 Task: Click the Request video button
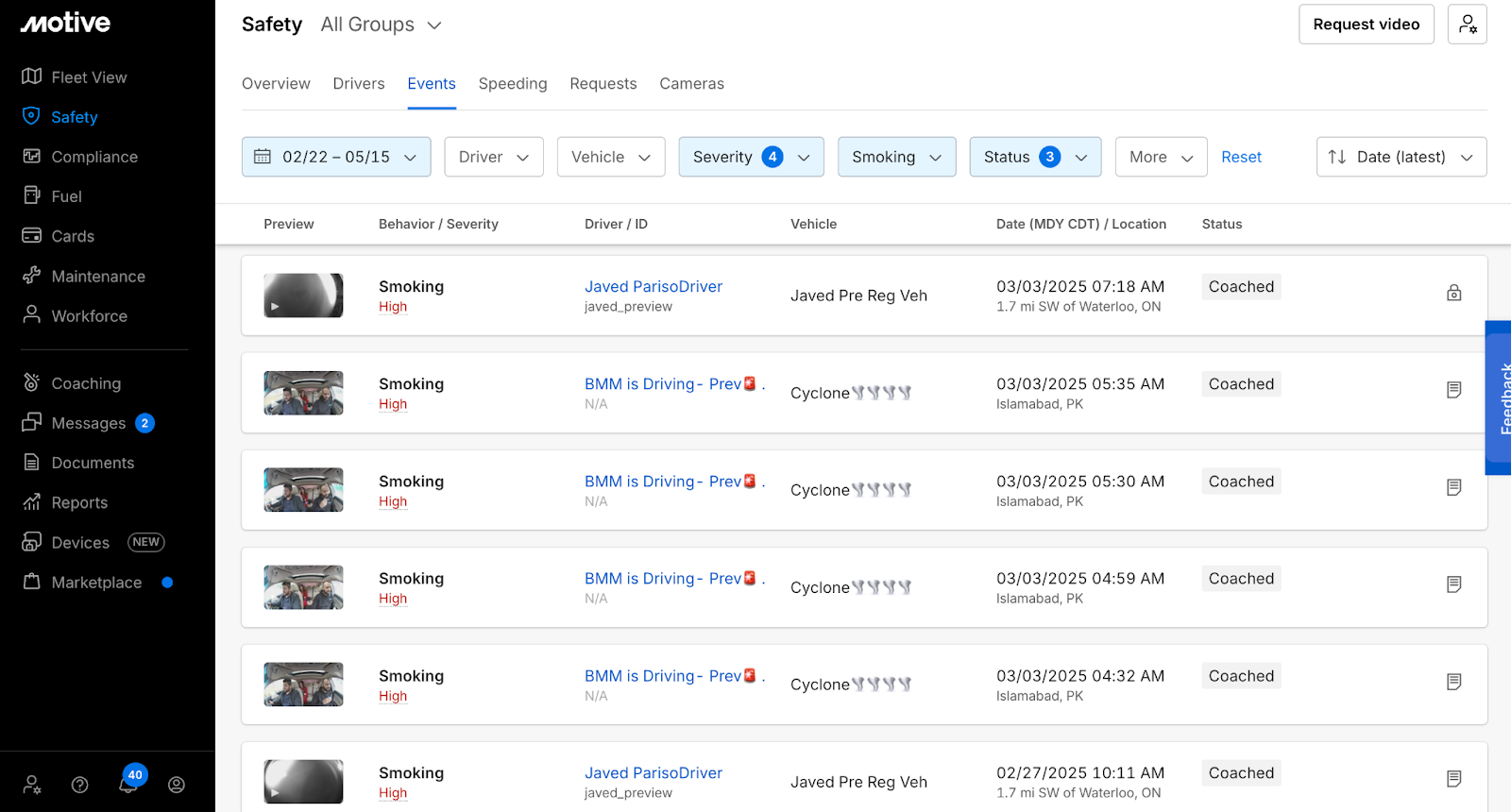(x=1366, y=25)
